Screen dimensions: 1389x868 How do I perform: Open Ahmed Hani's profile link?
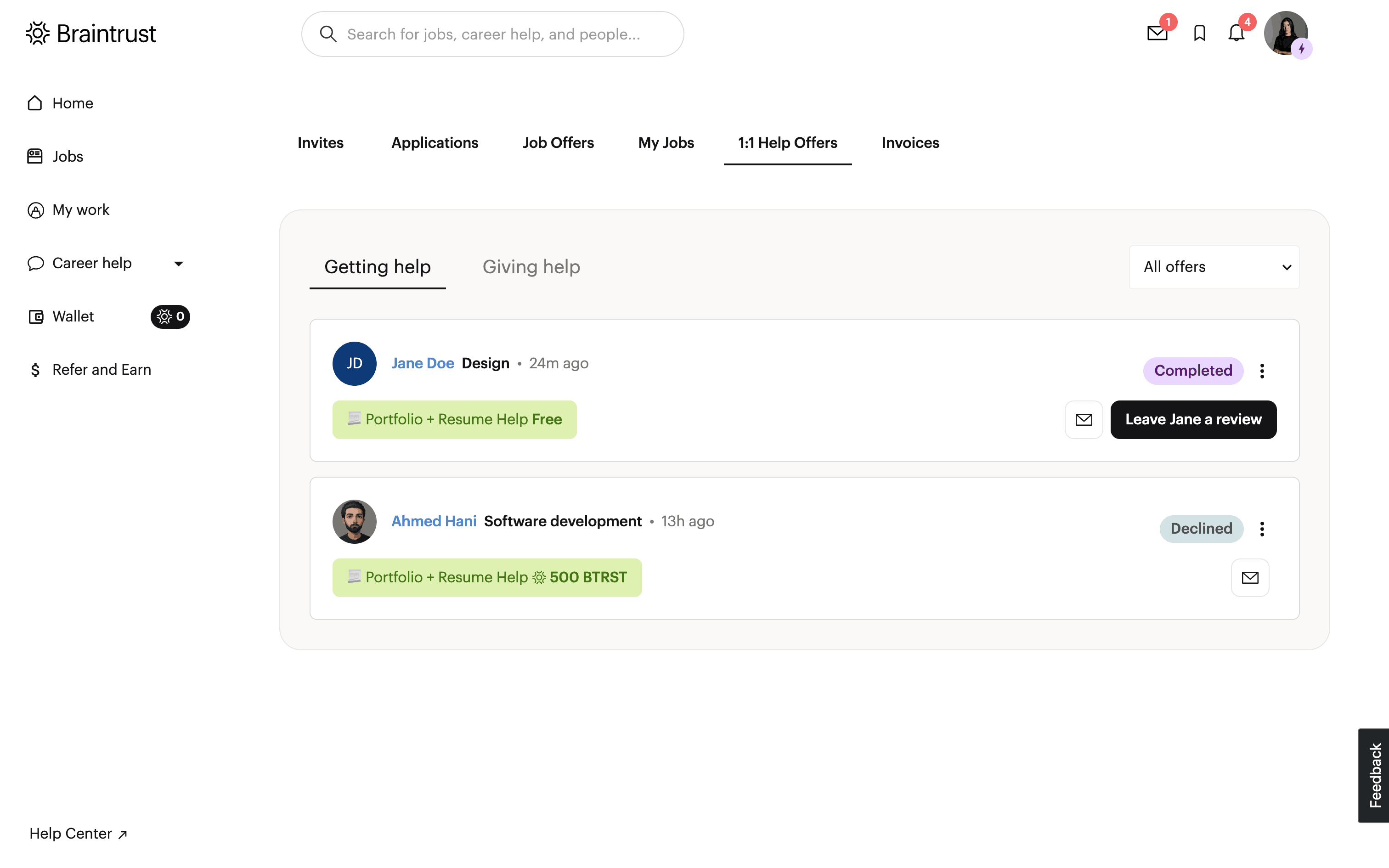coord(433,521)
